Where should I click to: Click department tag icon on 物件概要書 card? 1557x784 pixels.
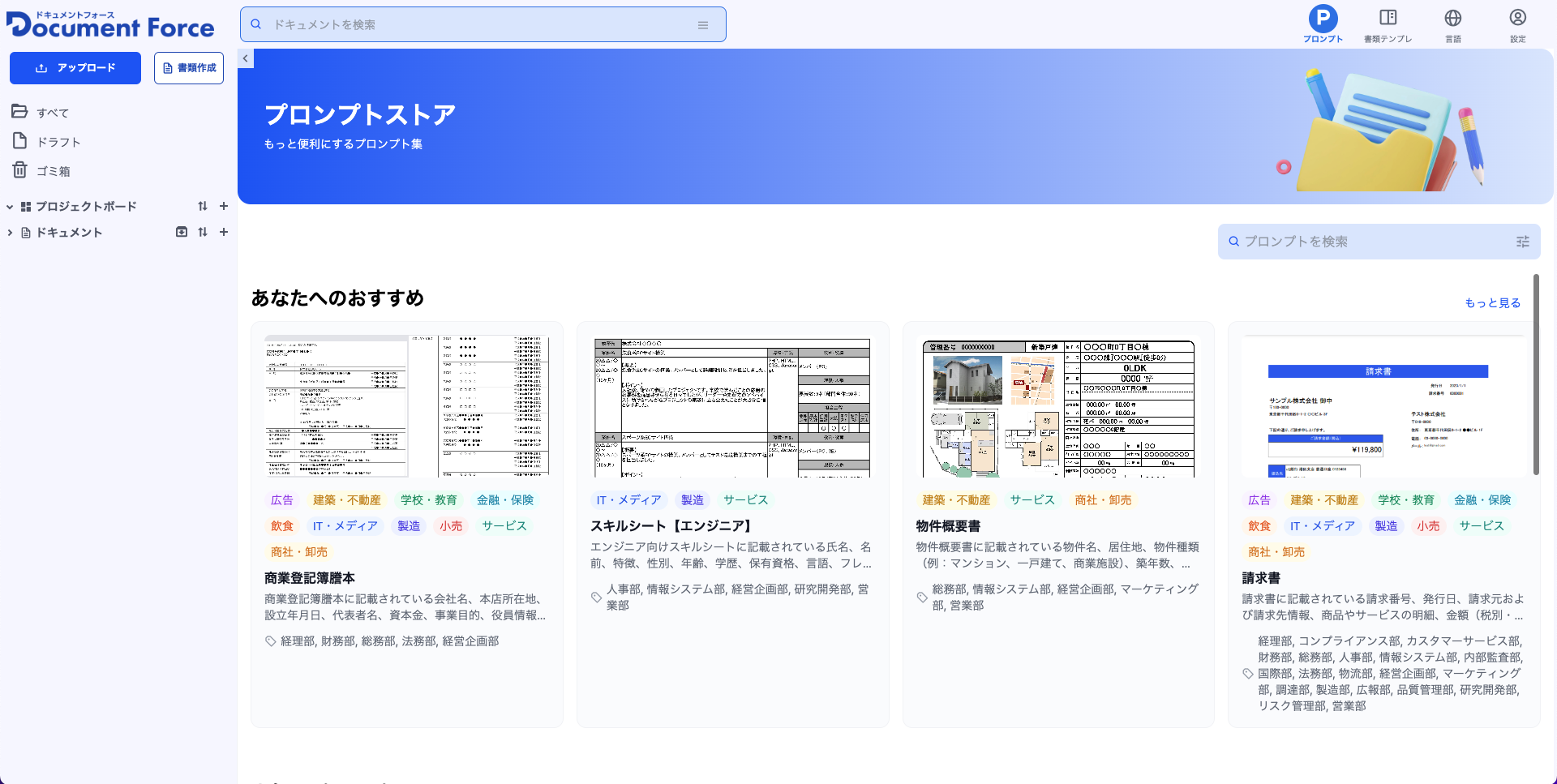coord(922,598)
